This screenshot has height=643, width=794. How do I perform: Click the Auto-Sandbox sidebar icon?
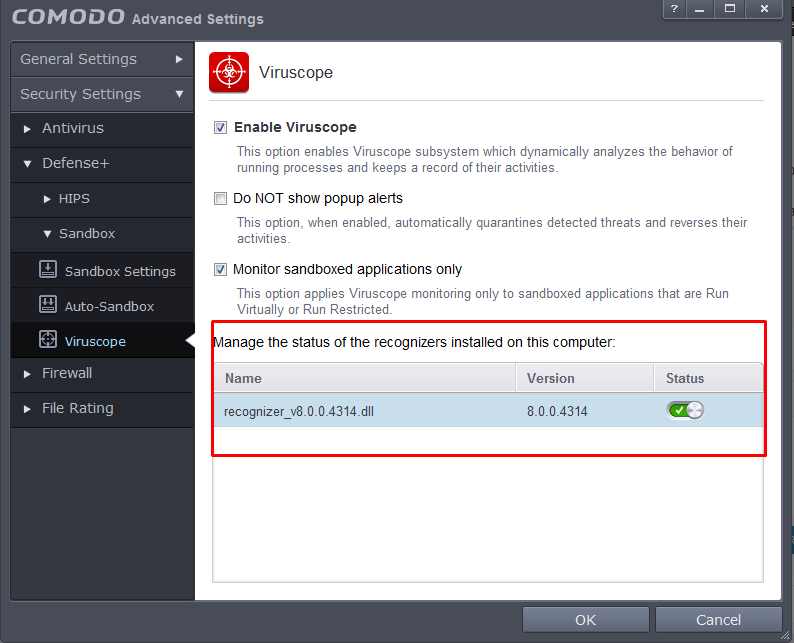pyautogui.click(x=48, y=304)
